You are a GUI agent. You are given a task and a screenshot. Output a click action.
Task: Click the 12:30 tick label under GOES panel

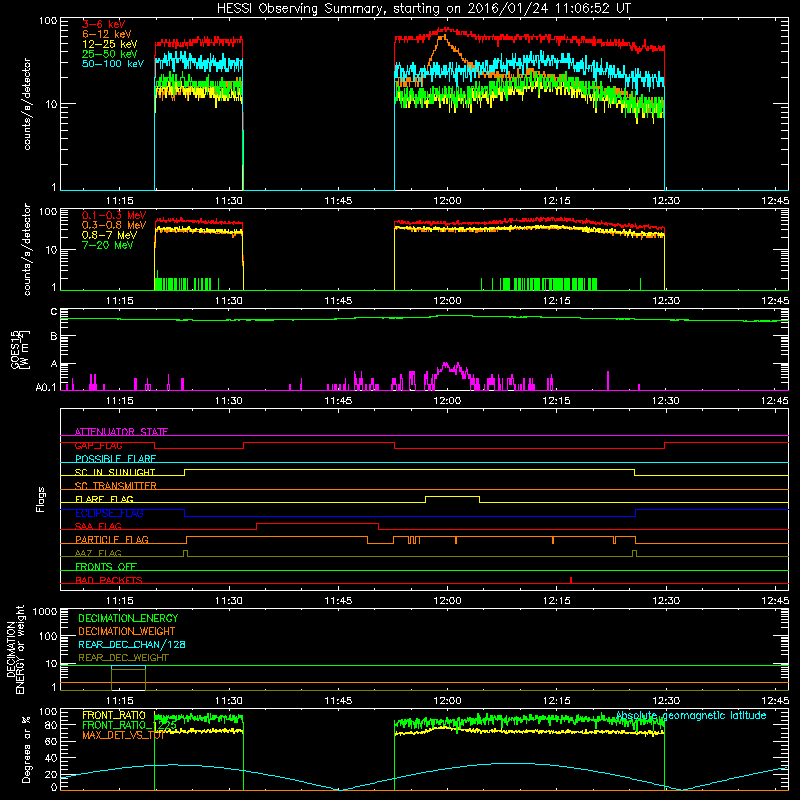[666, 401]
